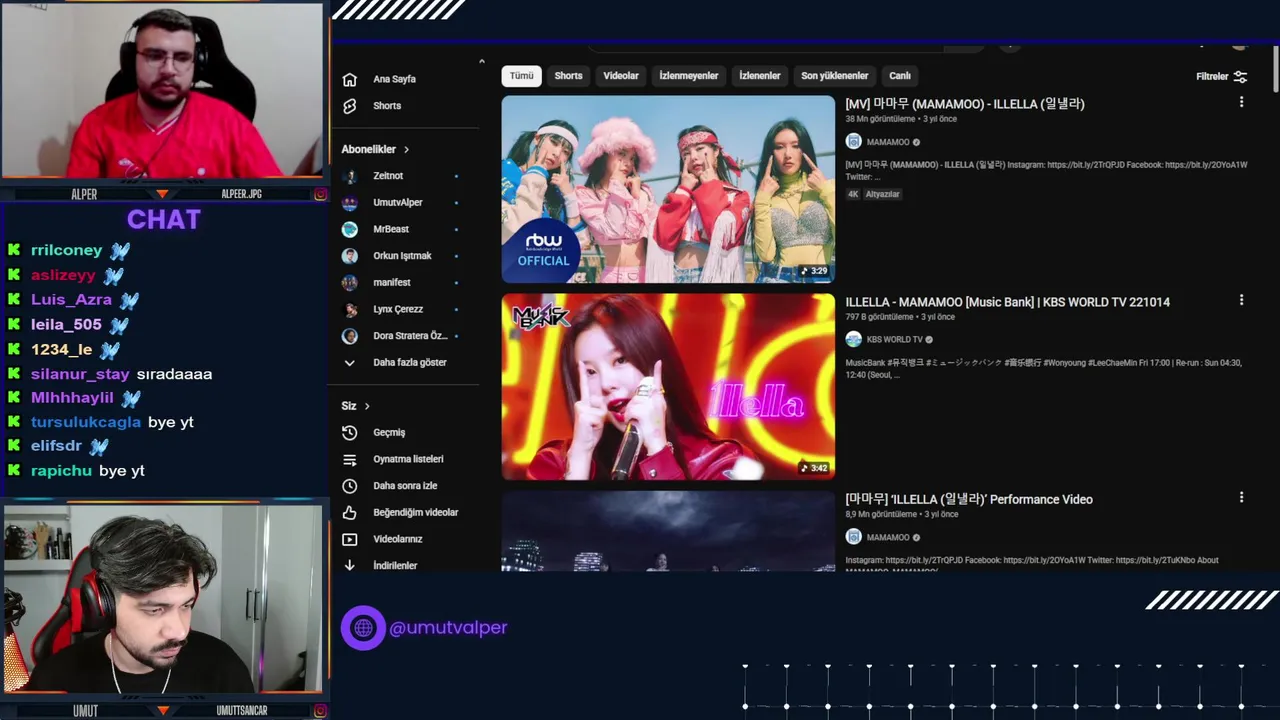Click chat username rrilconey
Image resolution: width=1280 pixels, height=720 pixels.
[x=66, y=250]
